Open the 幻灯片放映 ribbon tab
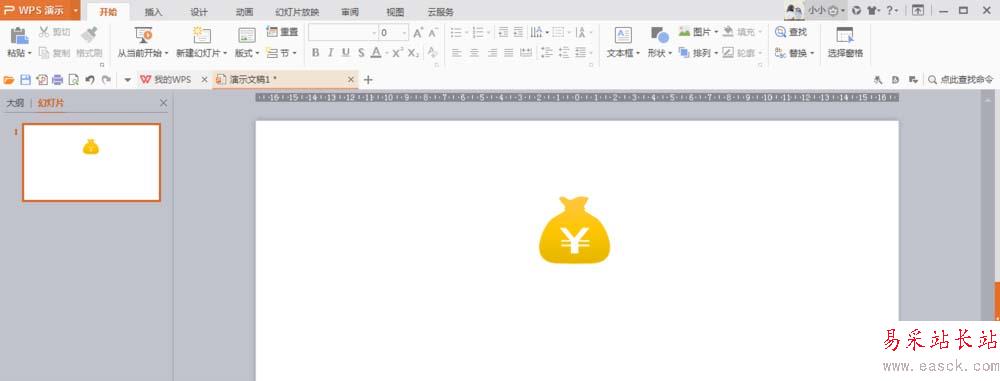Image resolution: width=1000 pixels, height=381 pixels. pos(297,12)
